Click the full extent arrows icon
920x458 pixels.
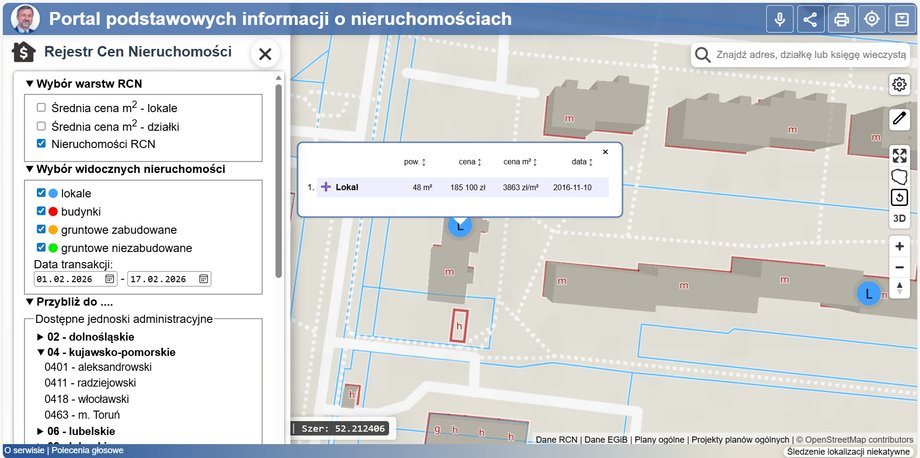pyautogui.click(x=899, y=155)
